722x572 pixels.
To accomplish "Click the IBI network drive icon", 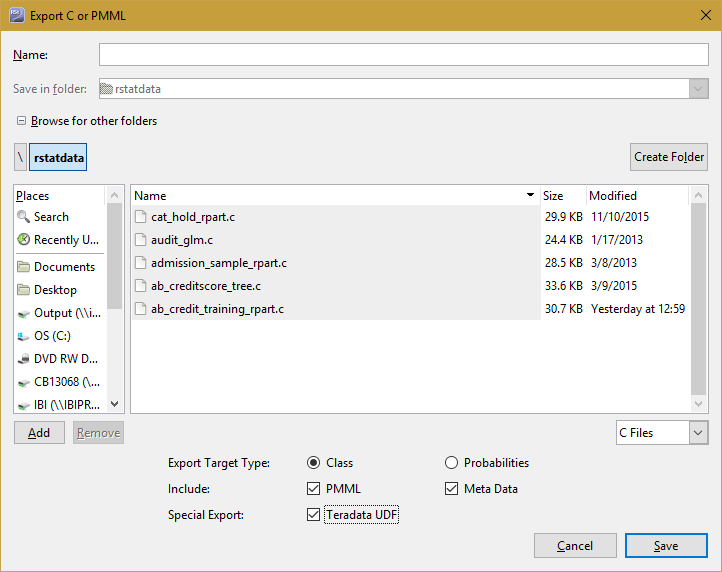I will tap(23, 405).
